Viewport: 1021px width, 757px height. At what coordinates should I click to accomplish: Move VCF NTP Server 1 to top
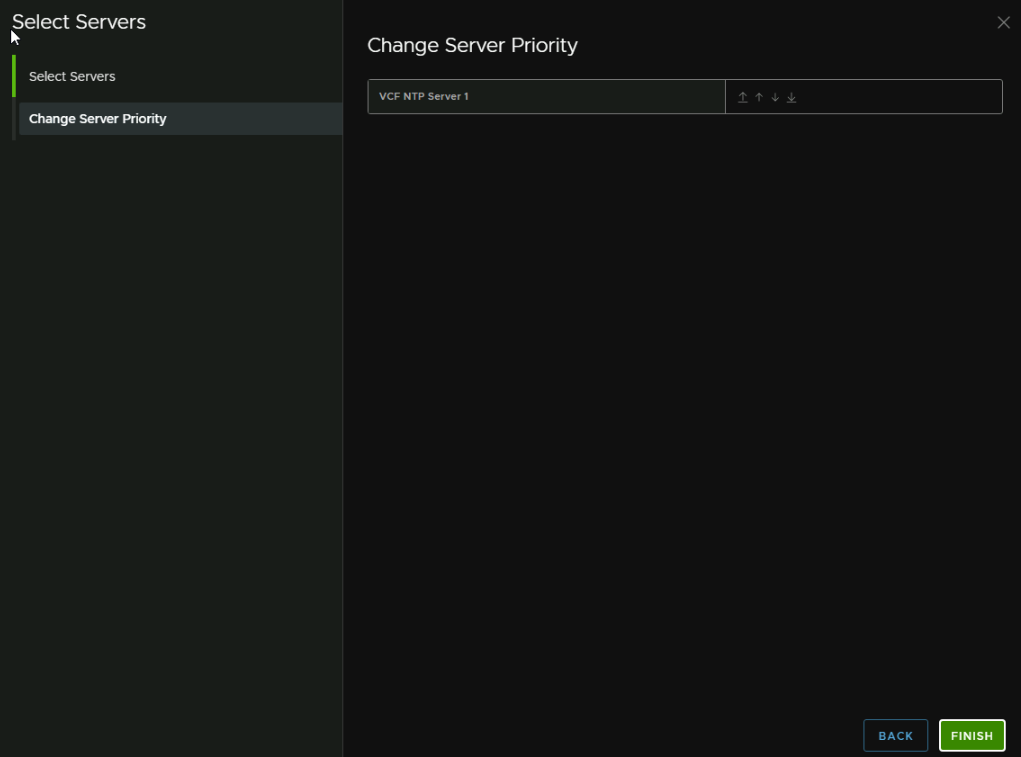coord(742,97)
